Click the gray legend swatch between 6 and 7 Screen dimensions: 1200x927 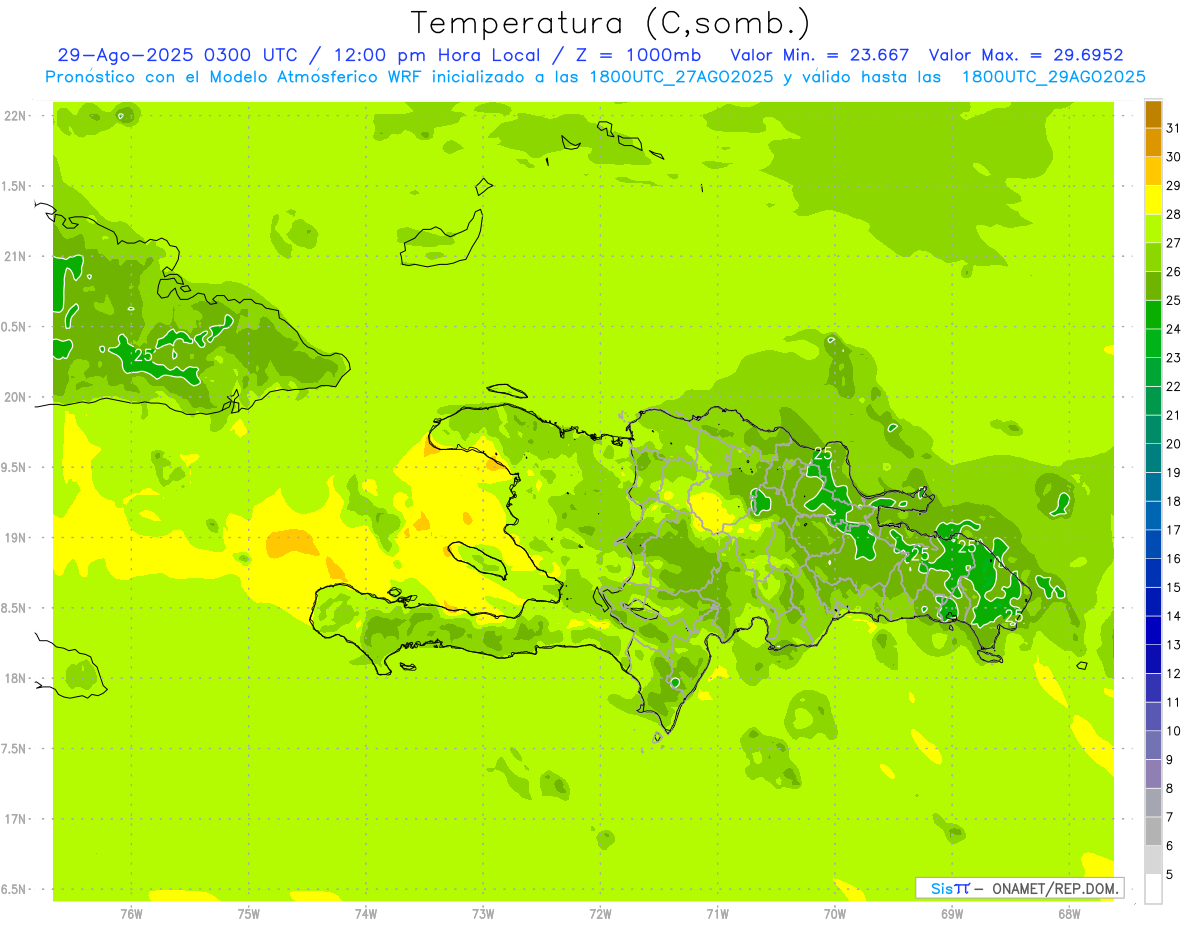(1153, 831)
